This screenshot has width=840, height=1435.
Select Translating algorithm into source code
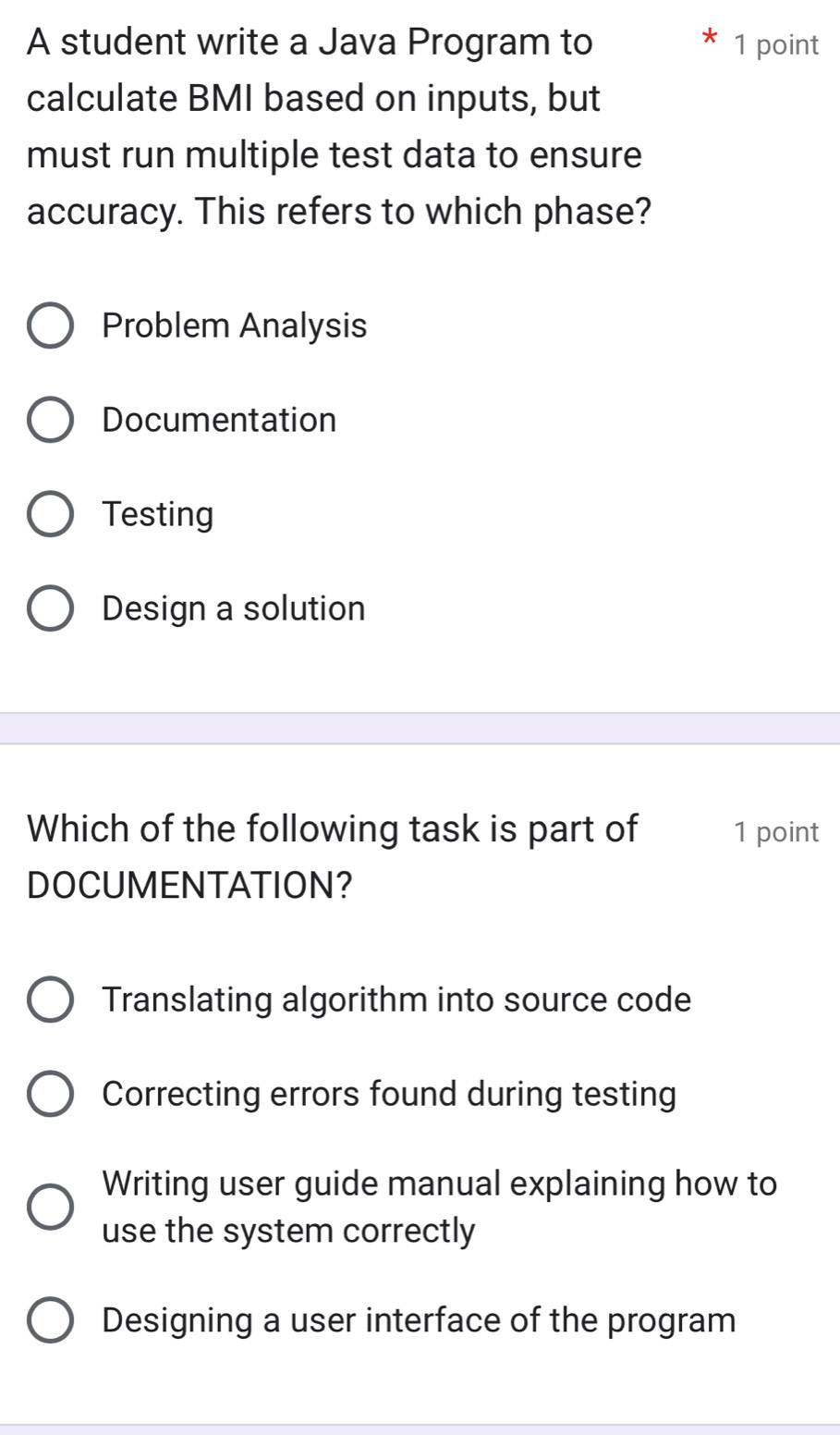coord(50,1000)
